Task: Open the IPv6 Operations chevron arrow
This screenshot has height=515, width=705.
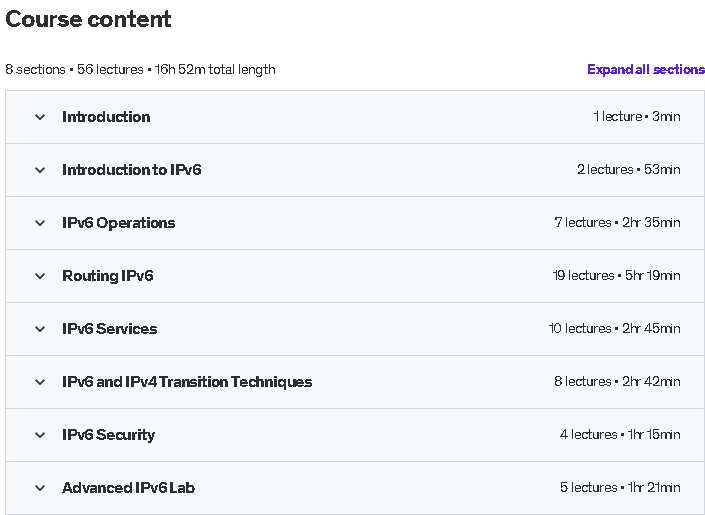Action: [40, 224]
